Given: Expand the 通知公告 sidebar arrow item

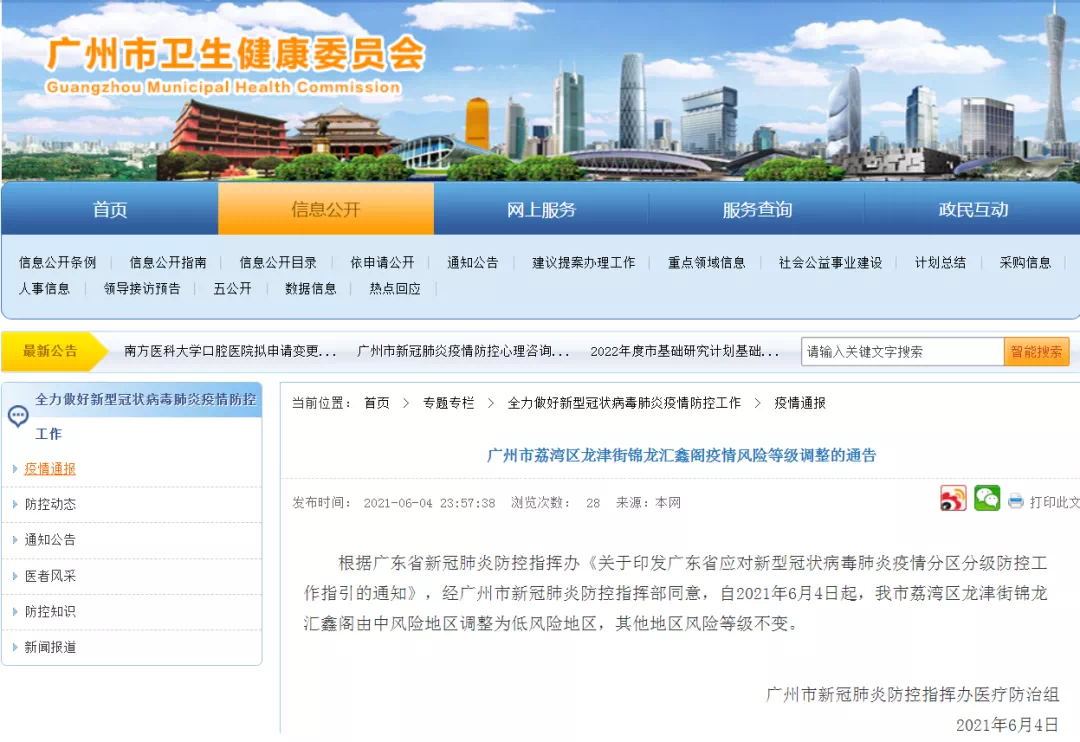Looking at the screenshot, I should [50, 540].
